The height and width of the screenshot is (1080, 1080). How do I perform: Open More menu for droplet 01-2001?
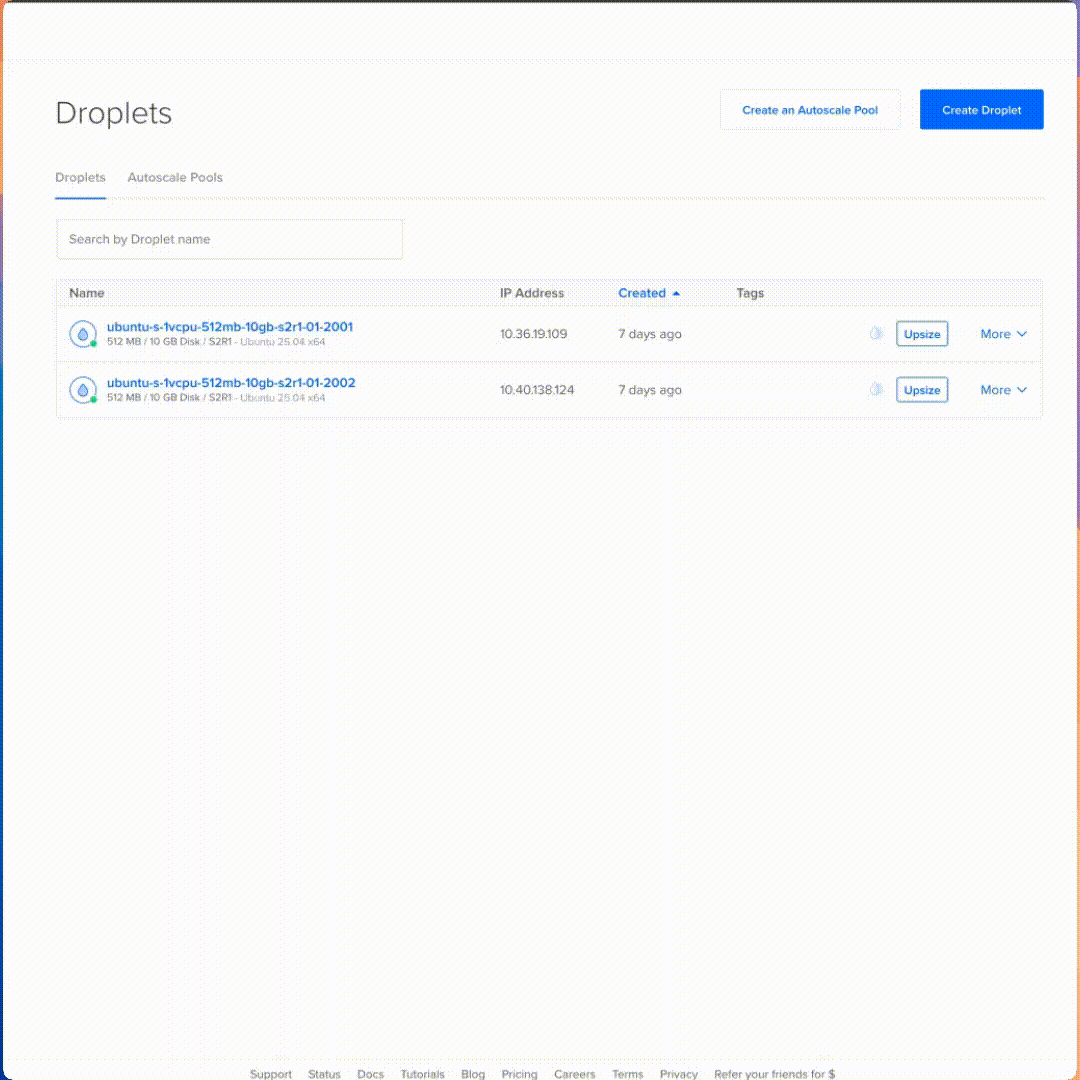pos(1003,334)
